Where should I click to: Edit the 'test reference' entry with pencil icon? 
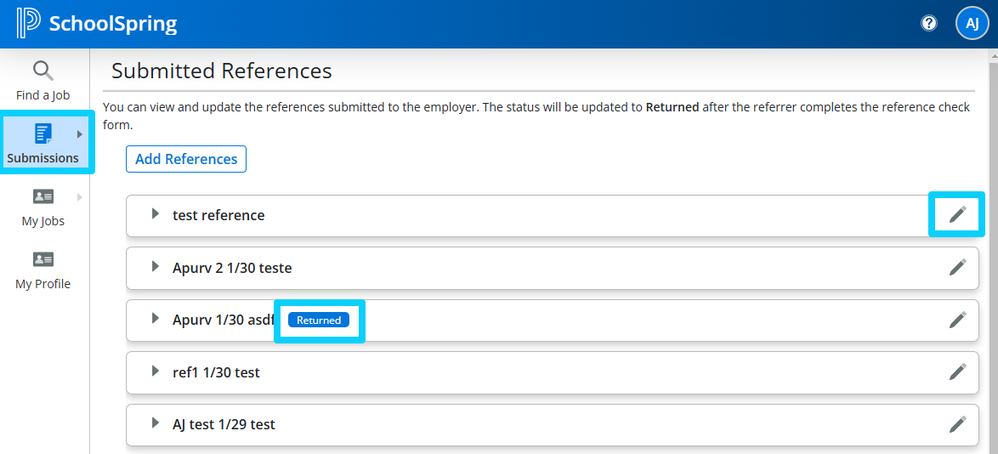(957, 214)
